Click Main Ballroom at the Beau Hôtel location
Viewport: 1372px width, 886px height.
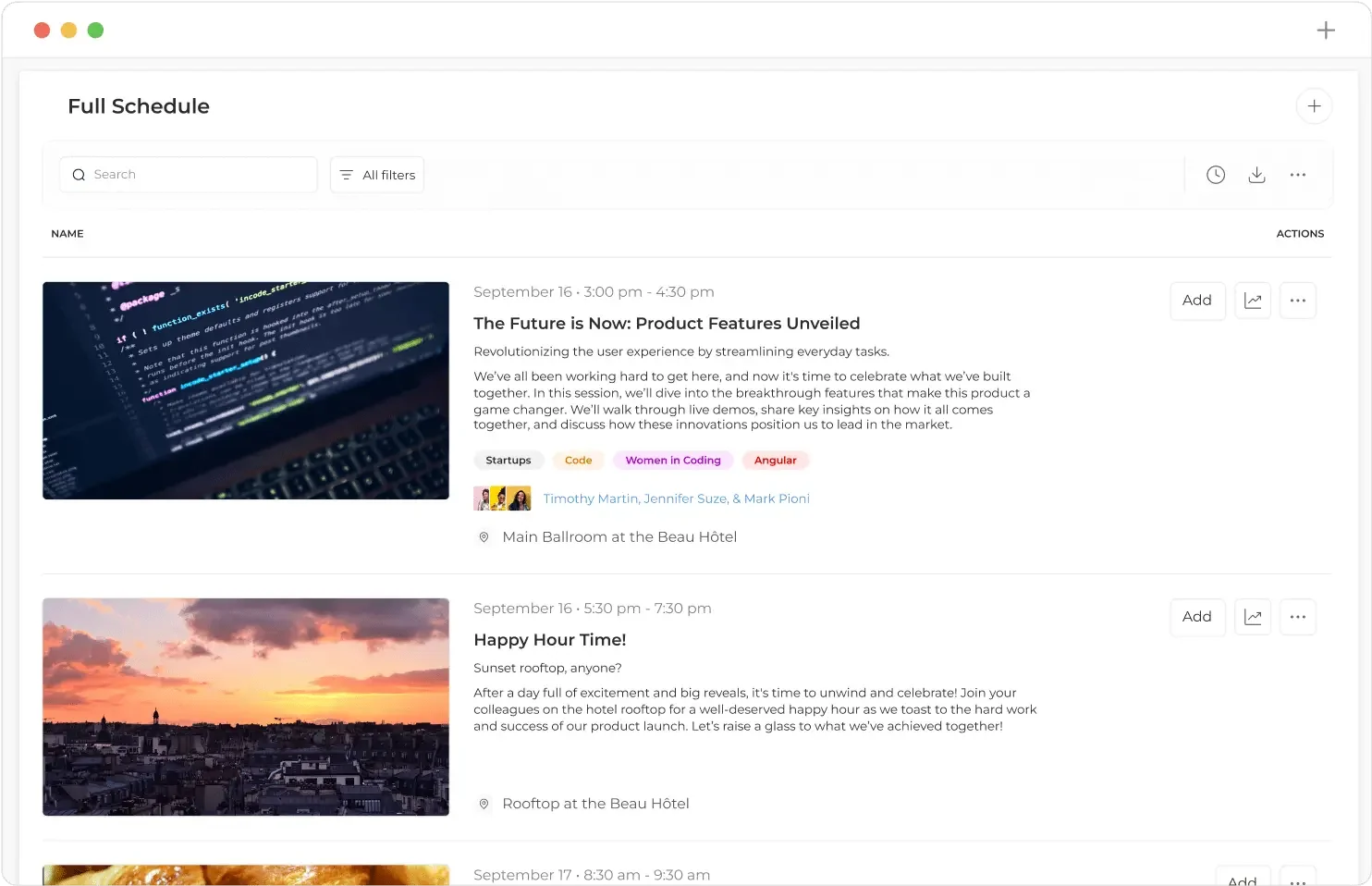pyautogui.click(x=619, y=537)
